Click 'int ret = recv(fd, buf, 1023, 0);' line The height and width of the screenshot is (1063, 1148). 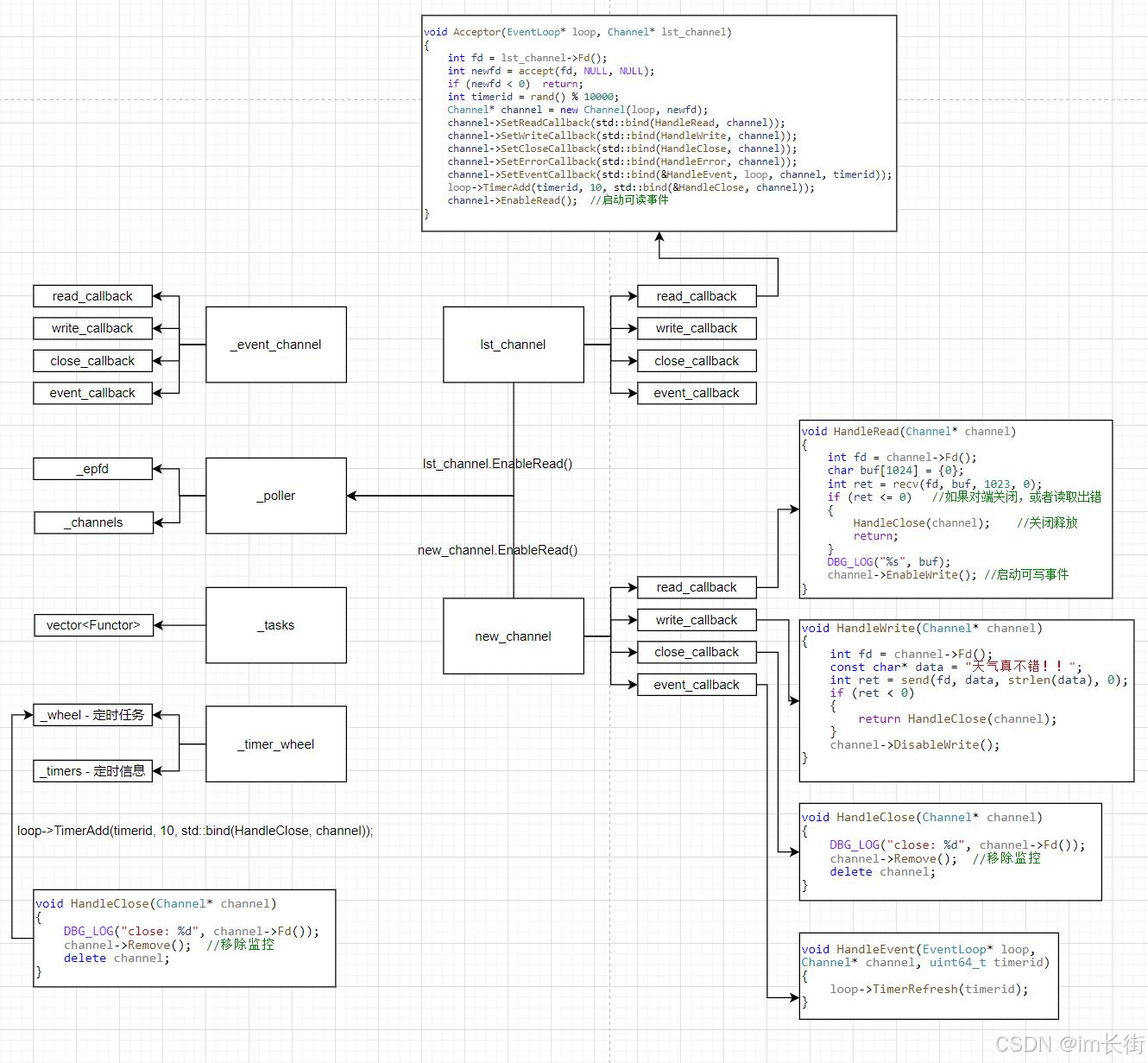tap(935, 484)
